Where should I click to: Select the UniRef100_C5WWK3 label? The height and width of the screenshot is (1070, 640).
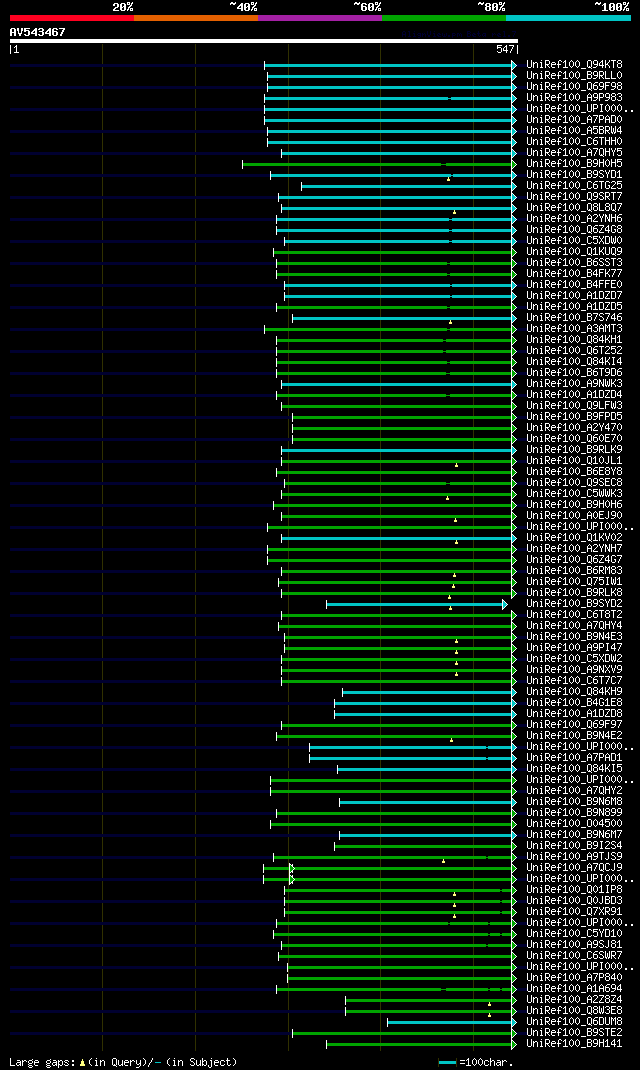point(574,493)
